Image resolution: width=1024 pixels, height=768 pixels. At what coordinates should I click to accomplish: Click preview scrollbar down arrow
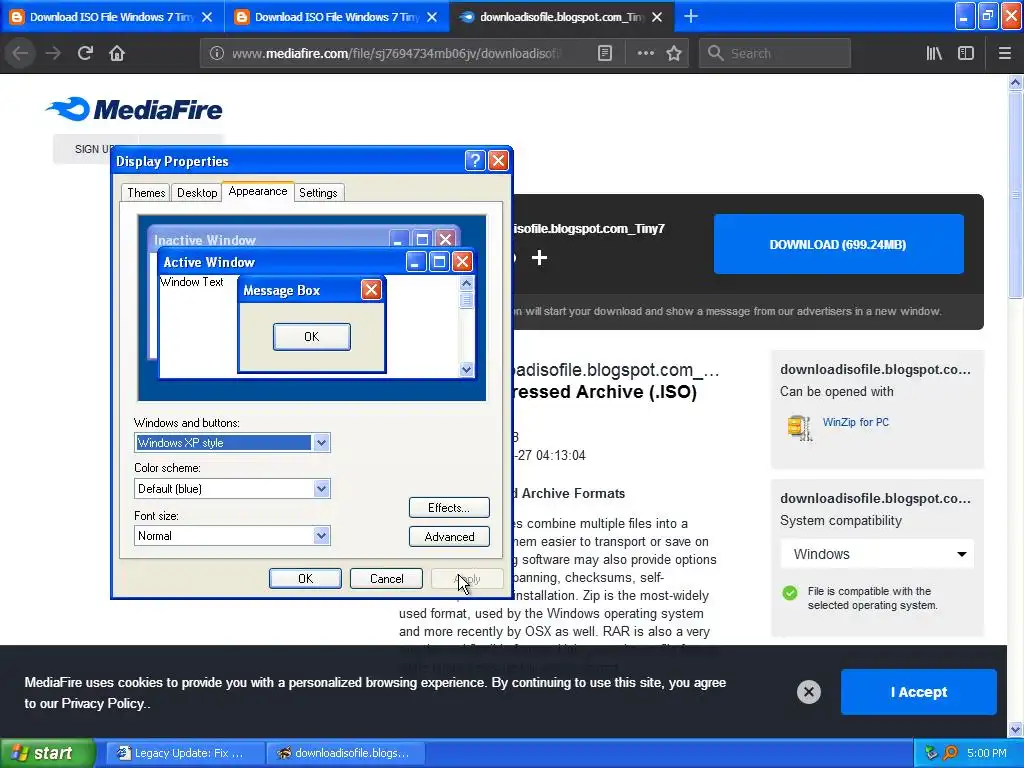(466, 369)
